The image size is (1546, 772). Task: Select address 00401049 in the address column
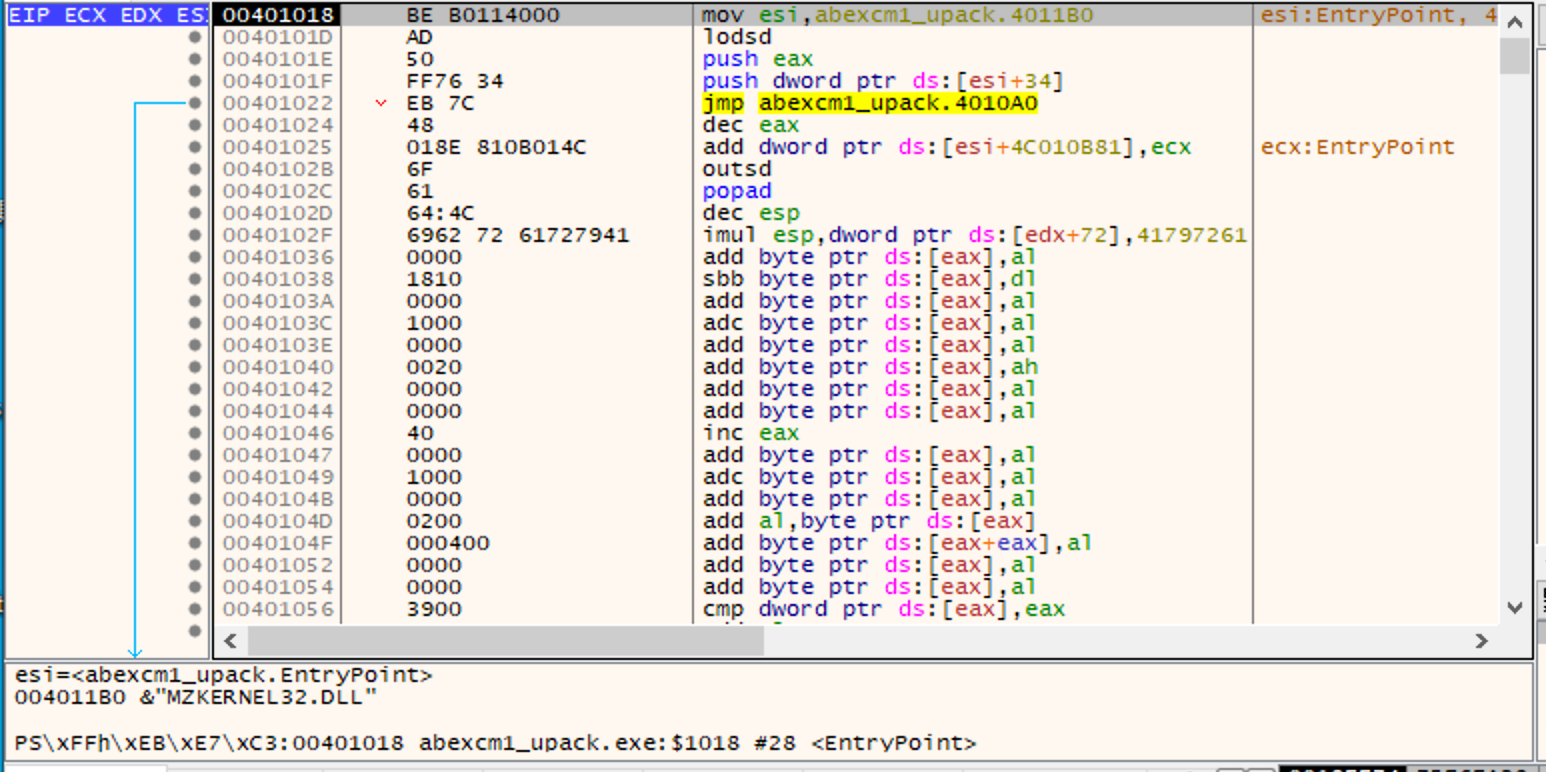click(278, 477)
